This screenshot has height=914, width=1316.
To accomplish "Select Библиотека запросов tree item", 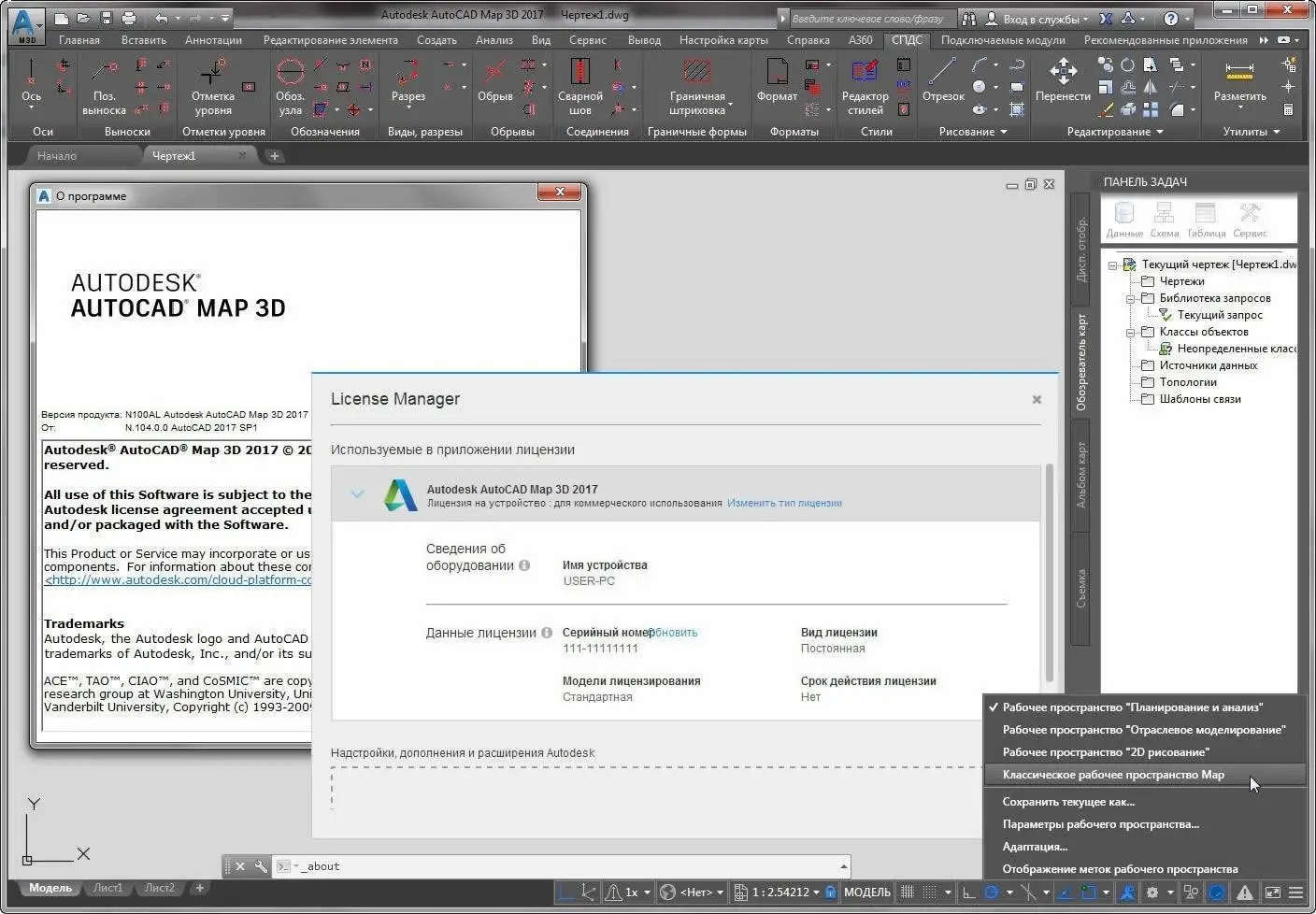I will coord(1214,298).
